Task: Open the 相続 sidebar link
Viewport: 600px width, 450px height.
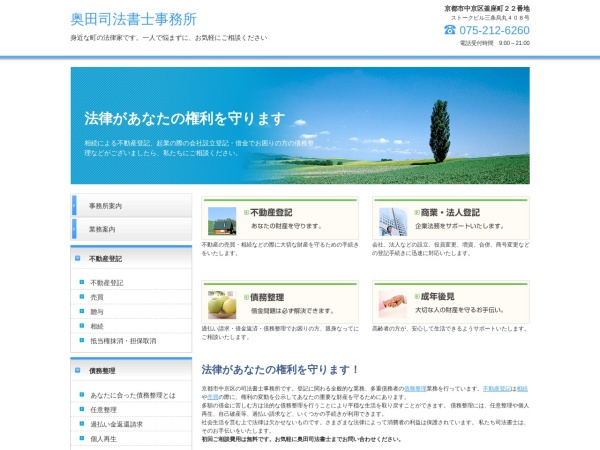Action: (97, 326)
